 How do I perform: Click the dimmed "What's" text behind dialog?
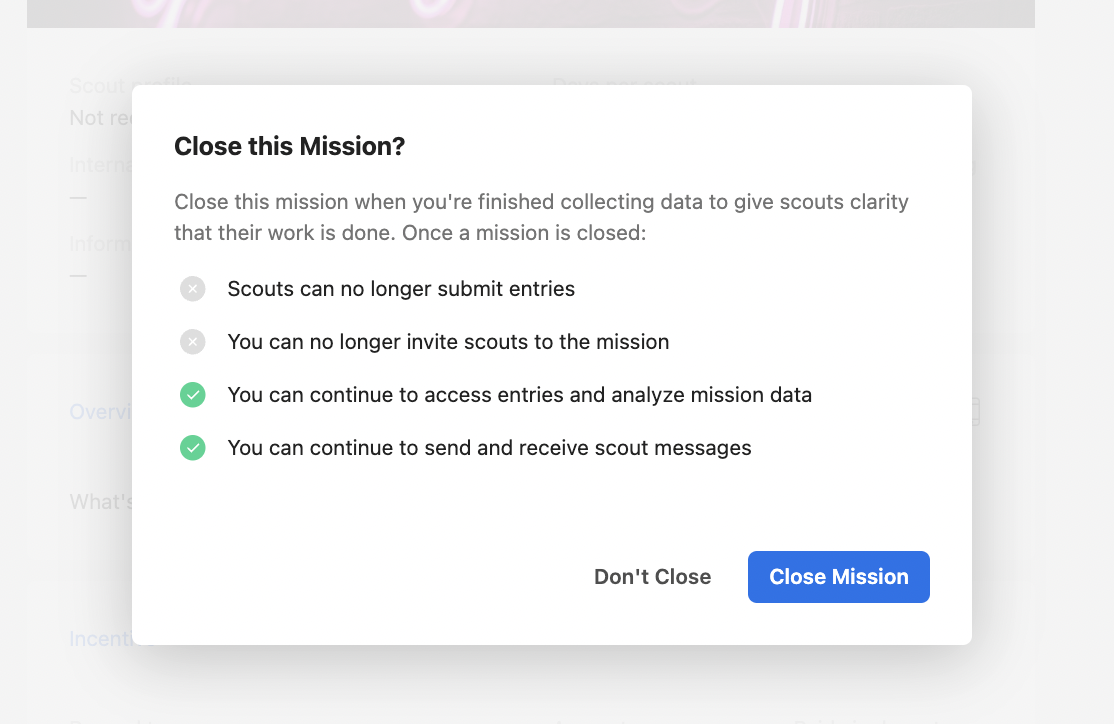point(100,502)
